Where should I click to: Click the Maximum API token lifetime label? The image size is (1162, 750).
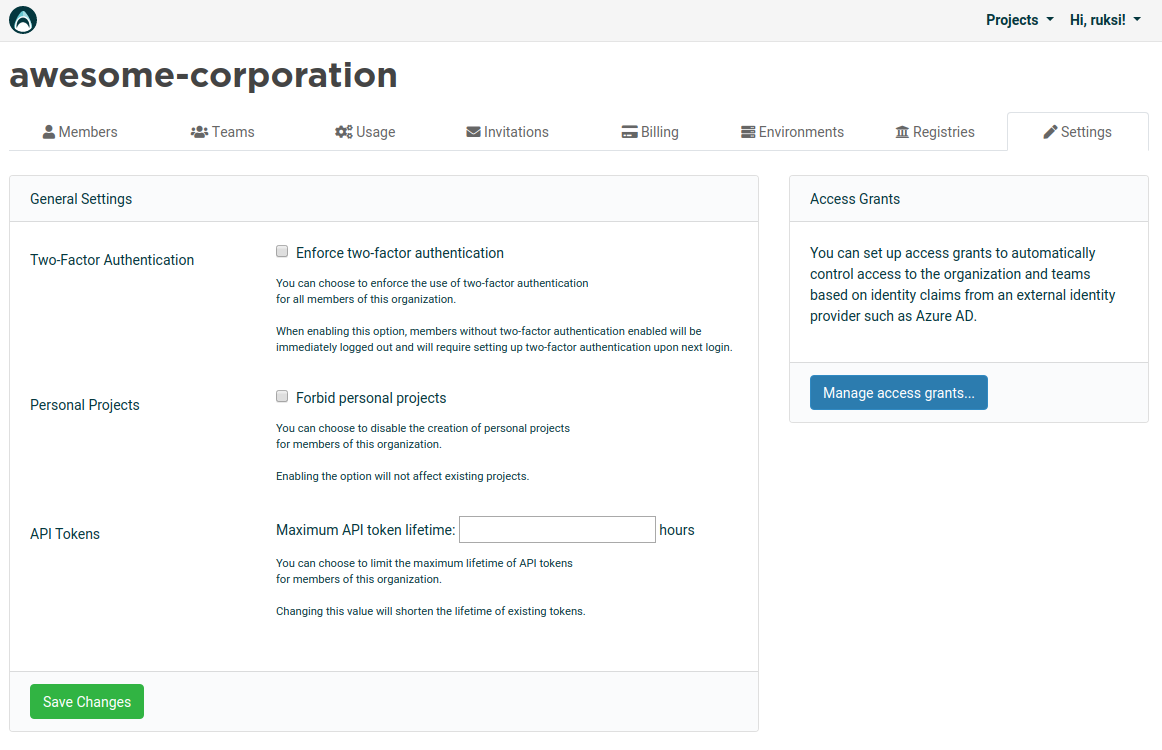tap(365, 530)
